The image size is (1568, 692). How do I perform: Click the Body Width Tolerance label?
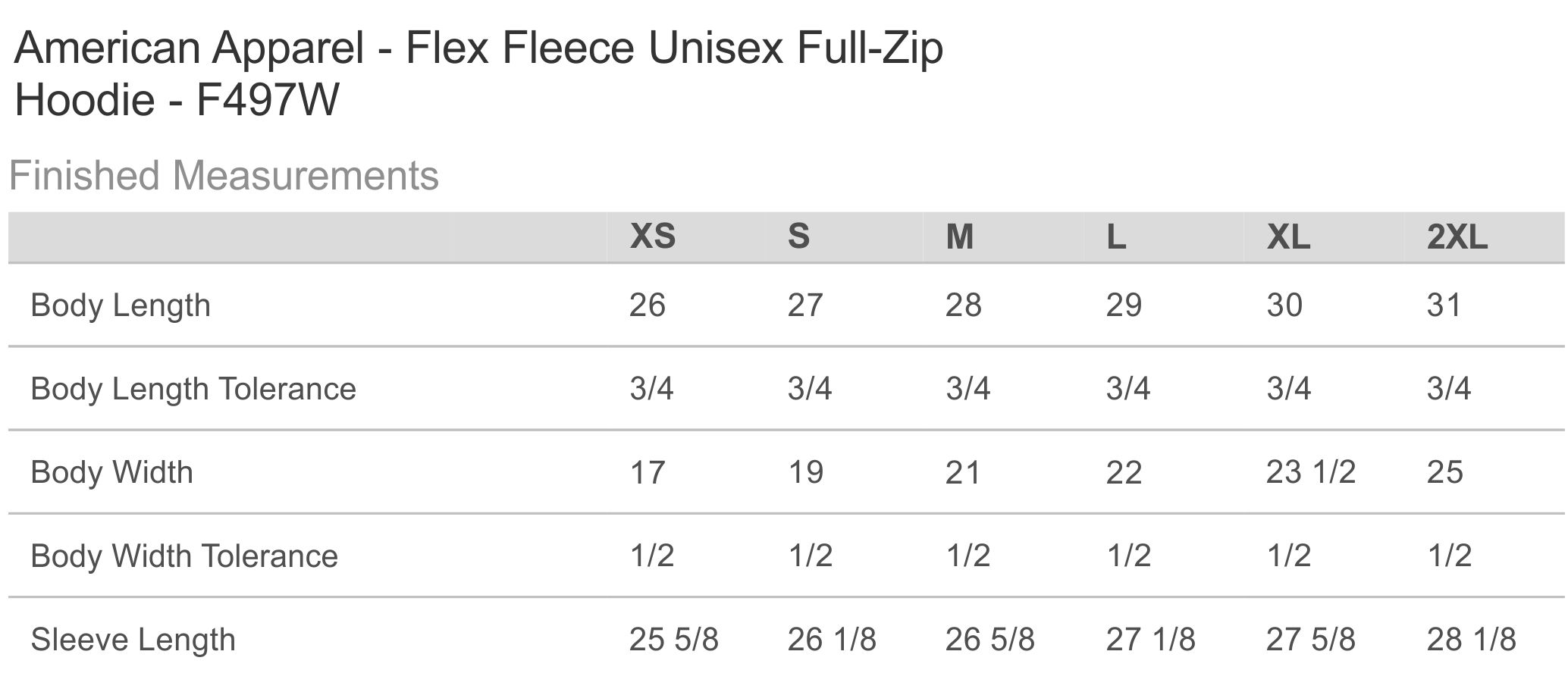pyautogui.click(x=184, y=556)
